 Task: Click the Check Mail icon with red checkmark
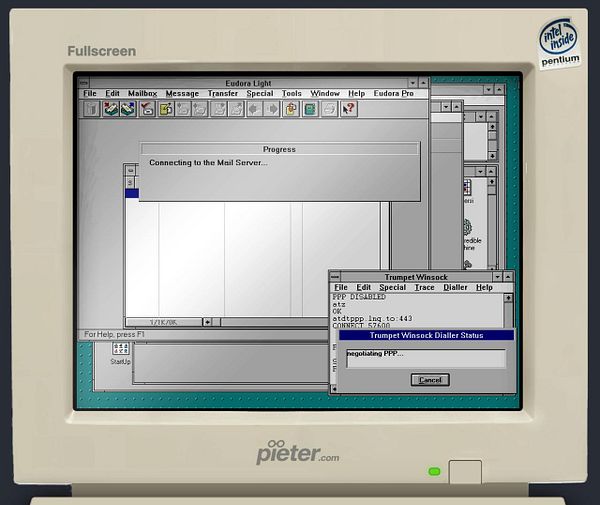(x=147, y=109)
